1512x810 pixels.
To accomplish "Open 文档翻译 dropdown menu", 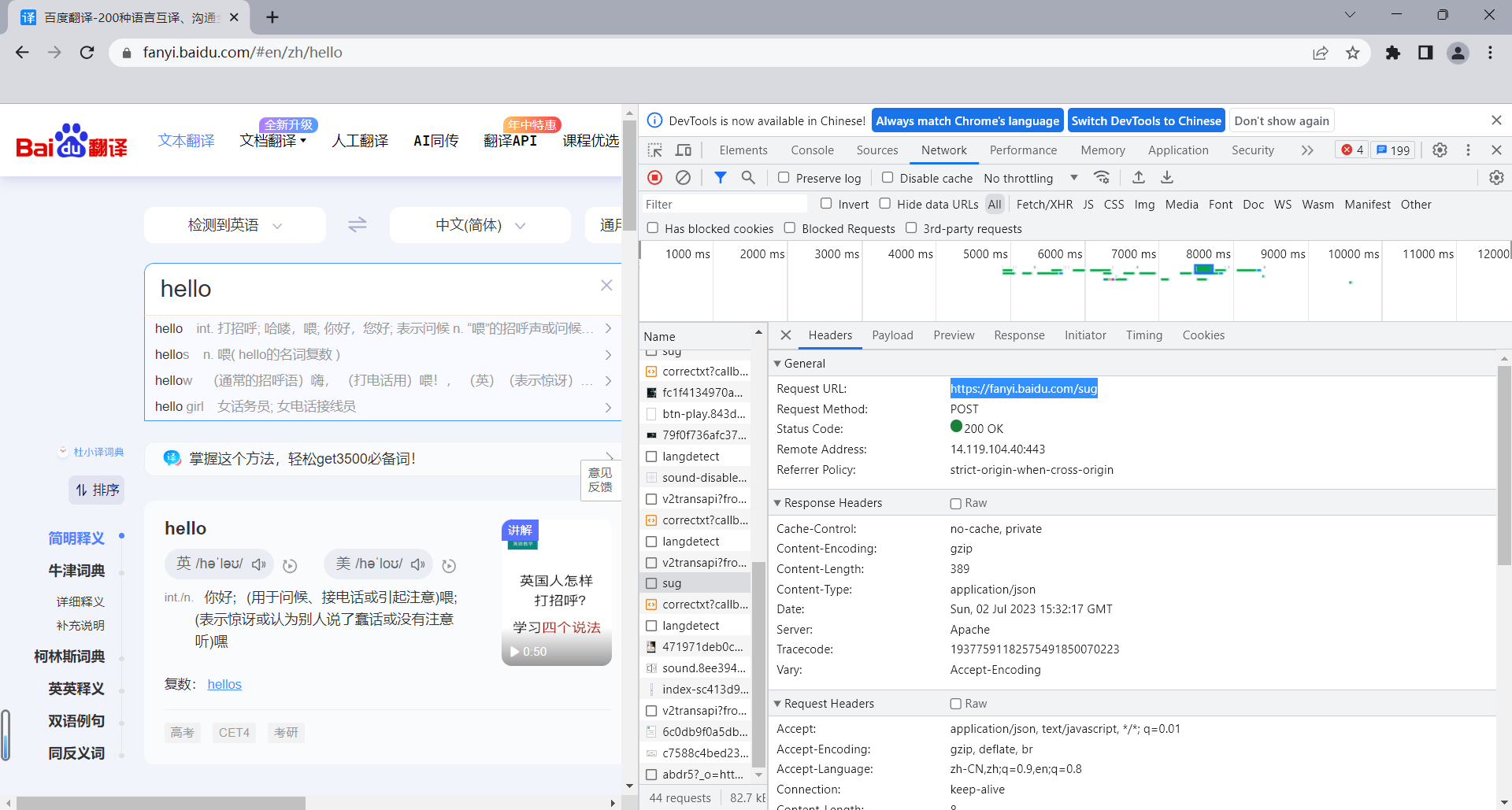I will coord(272,141).
